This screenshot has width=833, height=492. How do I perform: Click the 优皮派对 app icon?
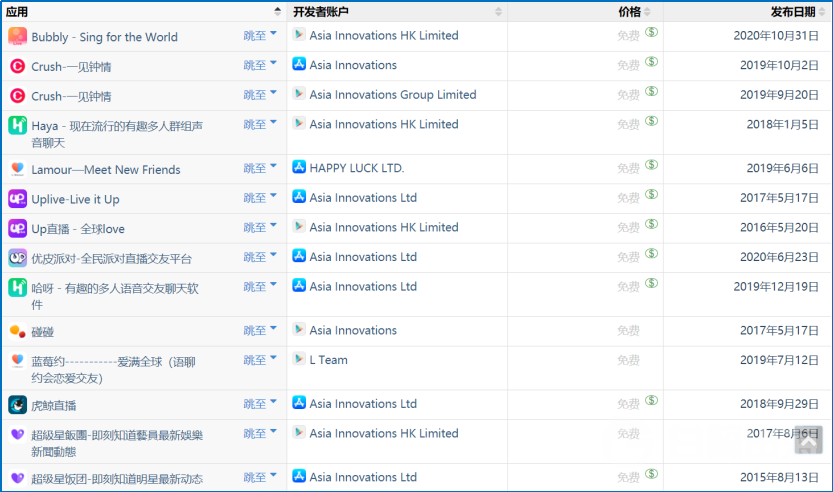tap(17, 258)
